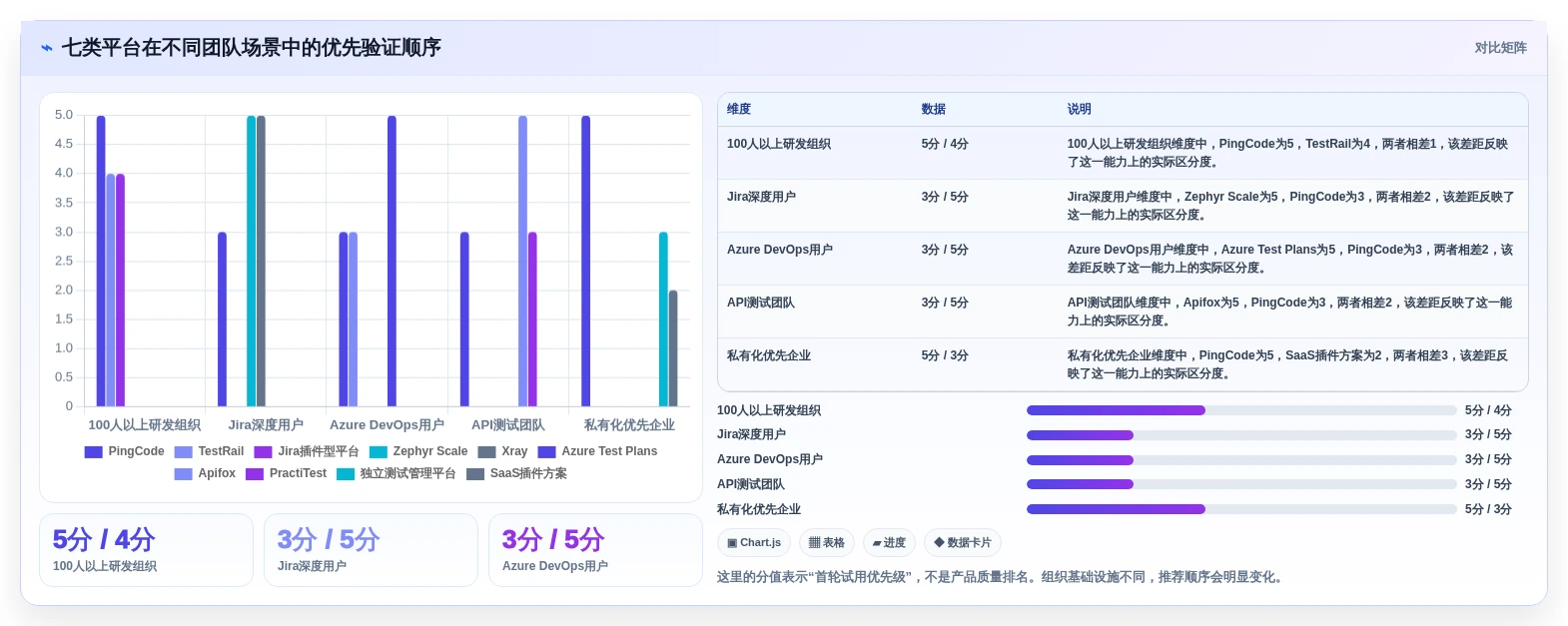Viewport: 1568px width, 626px height.
Task: Switch to 表格 view tab
Action: 827,543
